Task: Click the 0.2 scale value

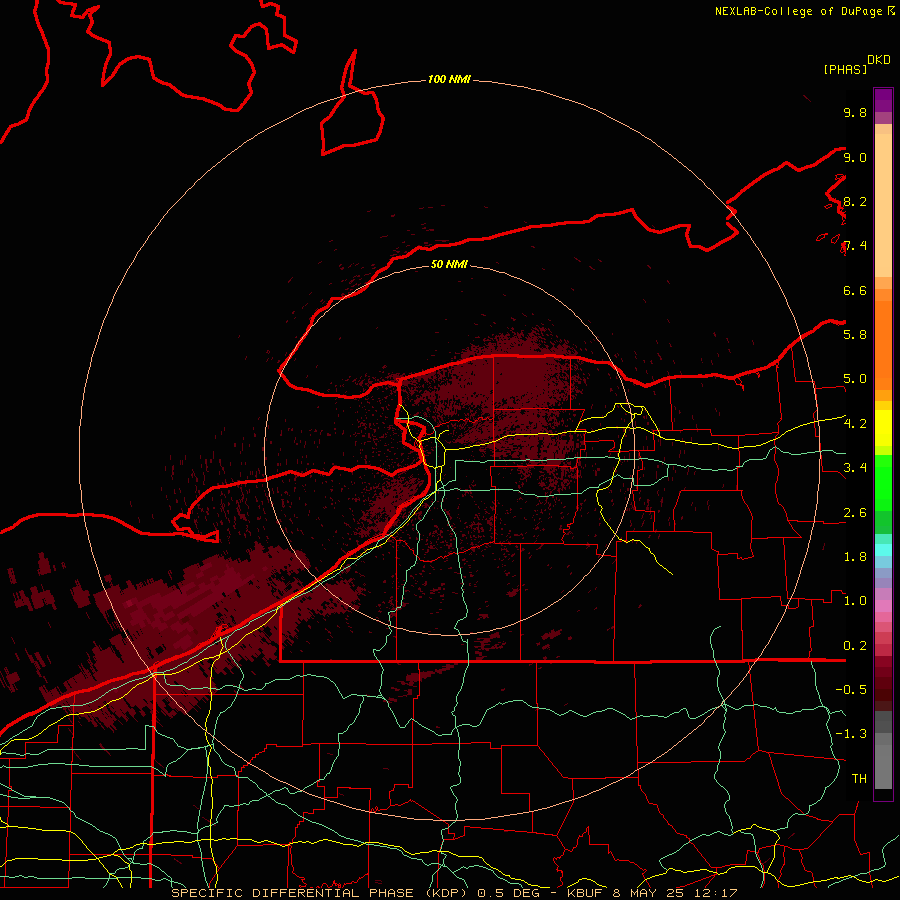Action: (x=855, y=646)
